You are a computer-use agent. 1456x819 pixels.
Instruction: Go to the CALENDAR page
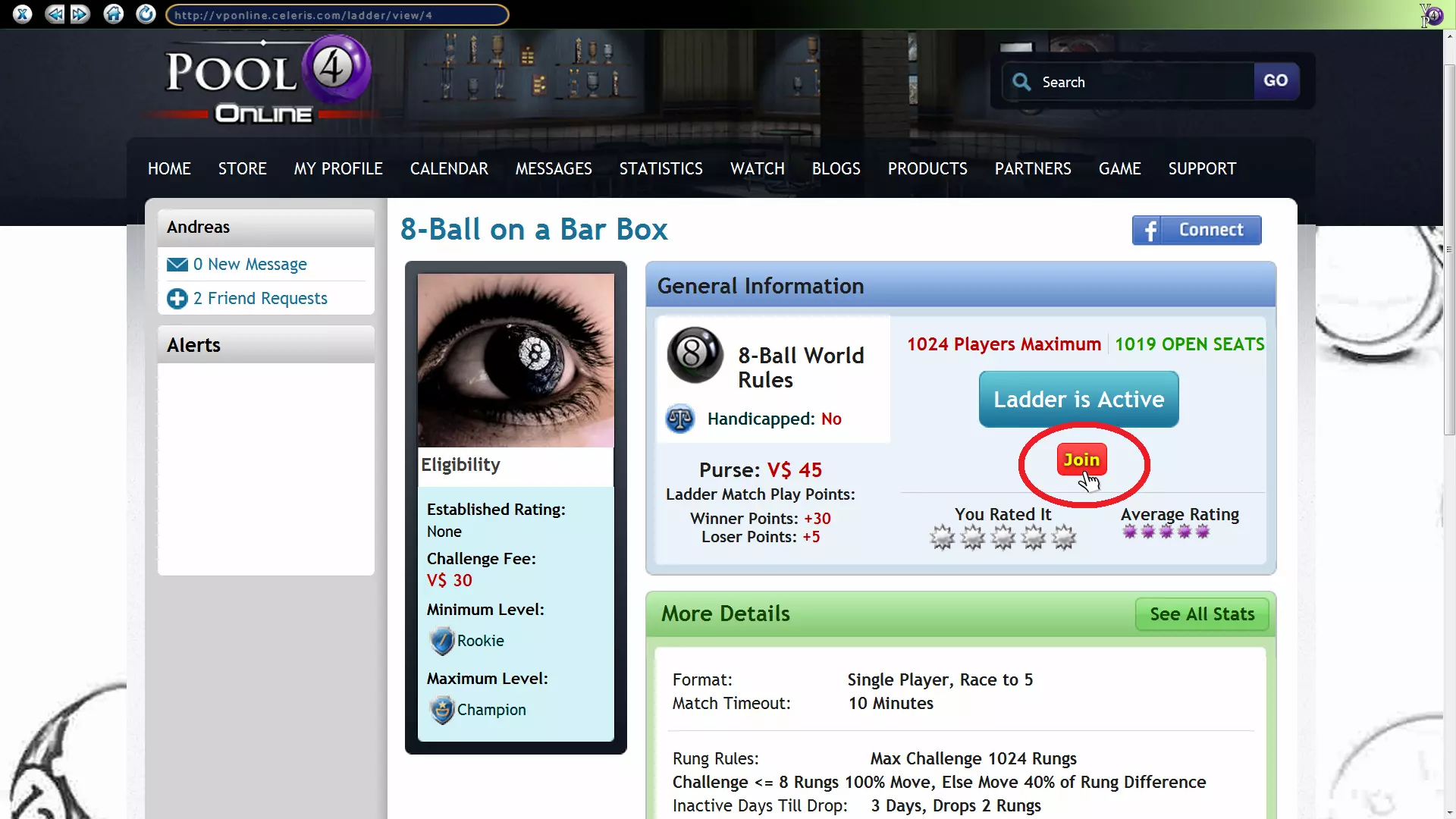(x=449, y=168)
